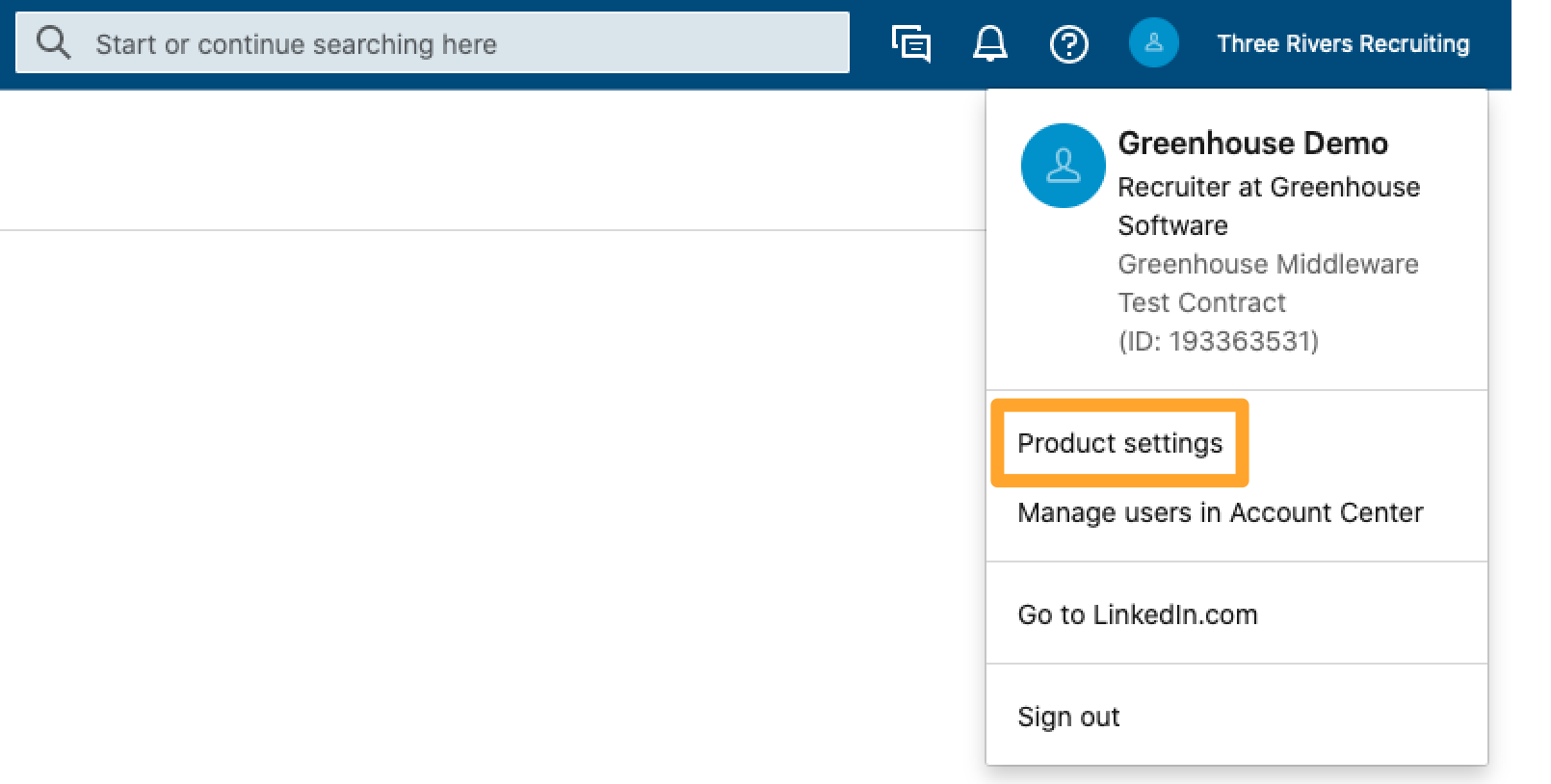Open Manage users in Account Center
This screenshot has height=784, width=1551.
click(x=1220, y=512)
